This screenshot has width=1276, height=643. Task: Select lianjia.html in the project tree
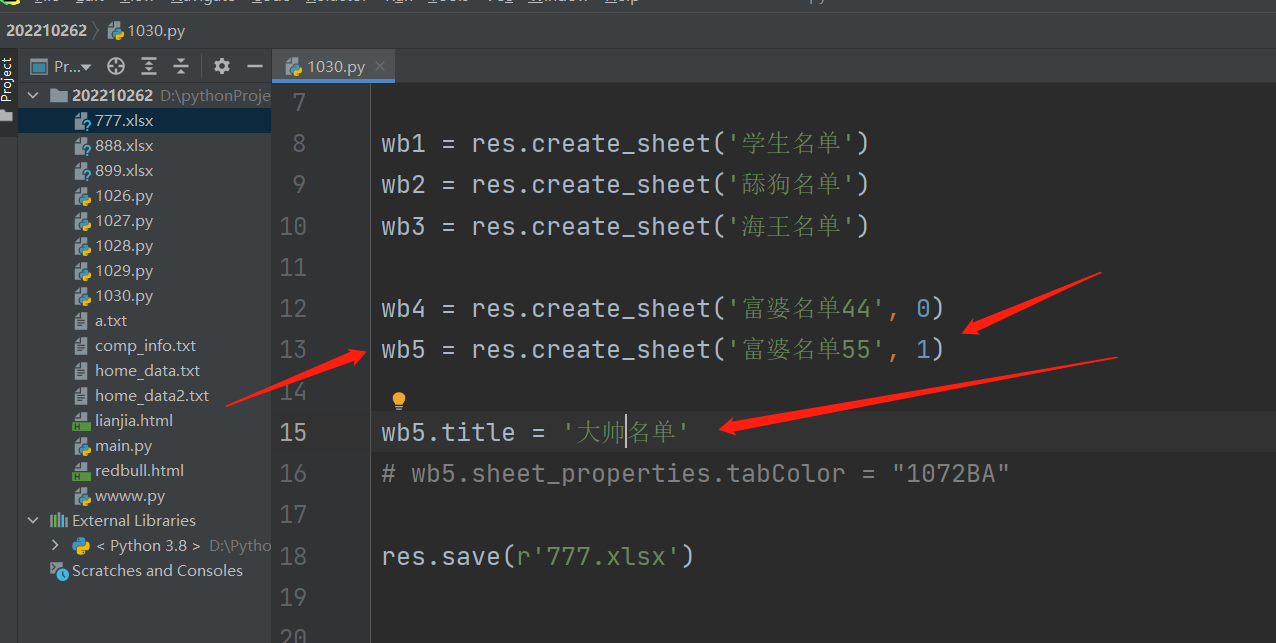(x=134, y=420)
